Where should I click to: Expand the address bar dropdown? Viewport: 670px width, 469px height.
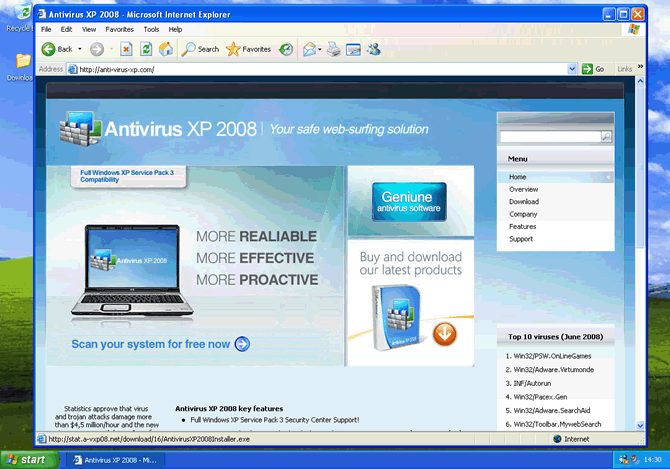573,69
